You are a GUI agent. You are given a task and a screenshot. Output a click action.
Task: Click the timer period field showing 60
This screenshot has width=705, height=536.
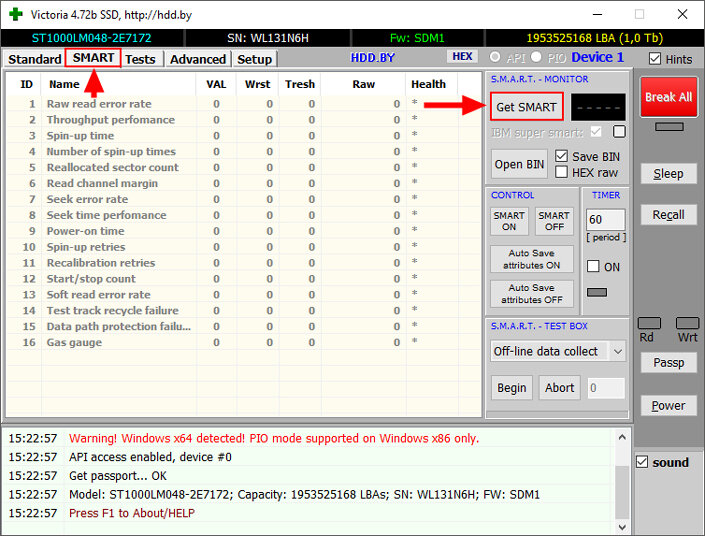tap(606, 219)
